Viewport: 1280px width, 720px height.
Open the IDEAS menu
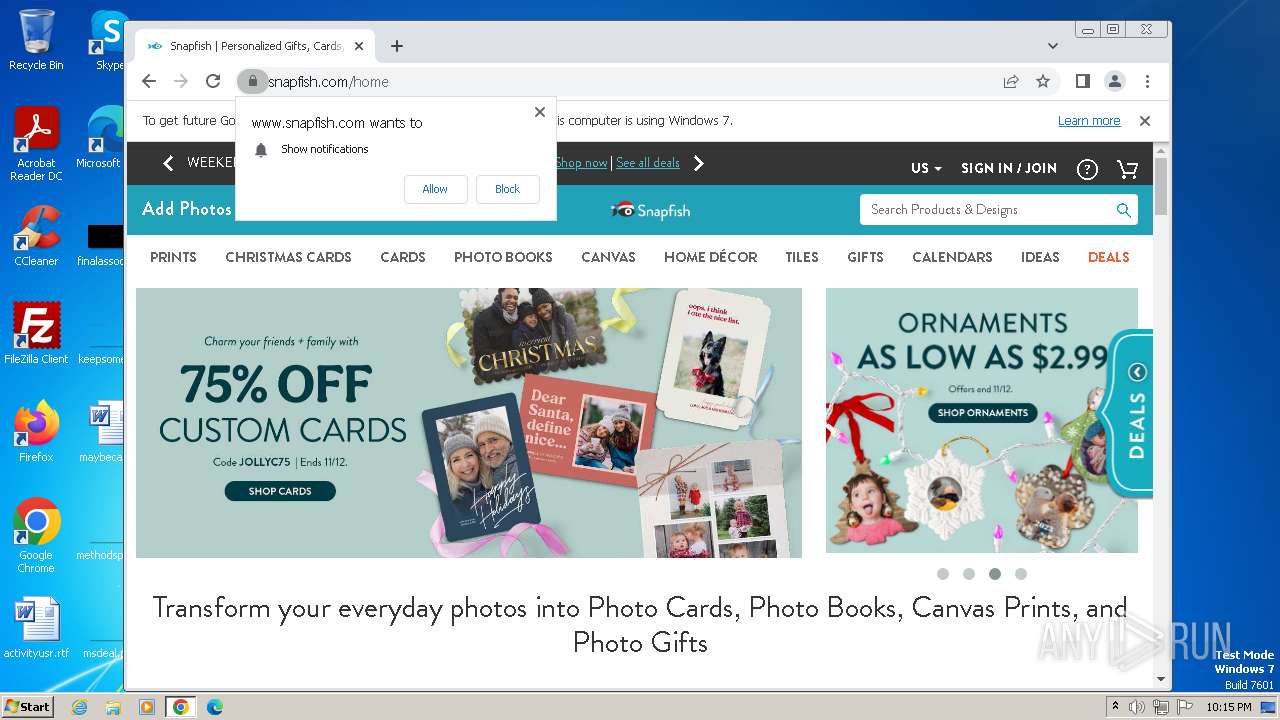point(1040,257)
